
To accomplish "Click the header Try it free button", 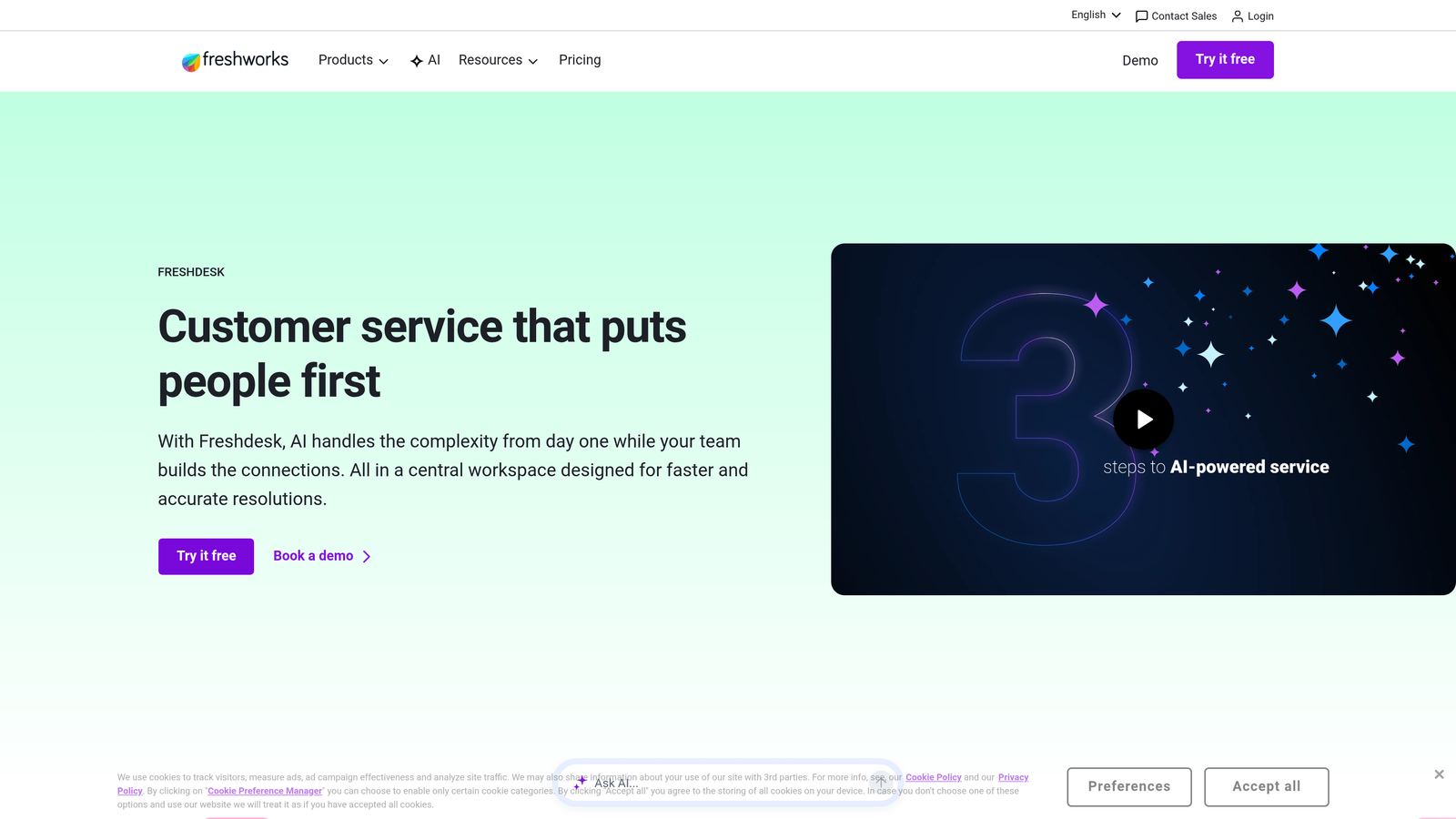I will [x=1225, y=60].
